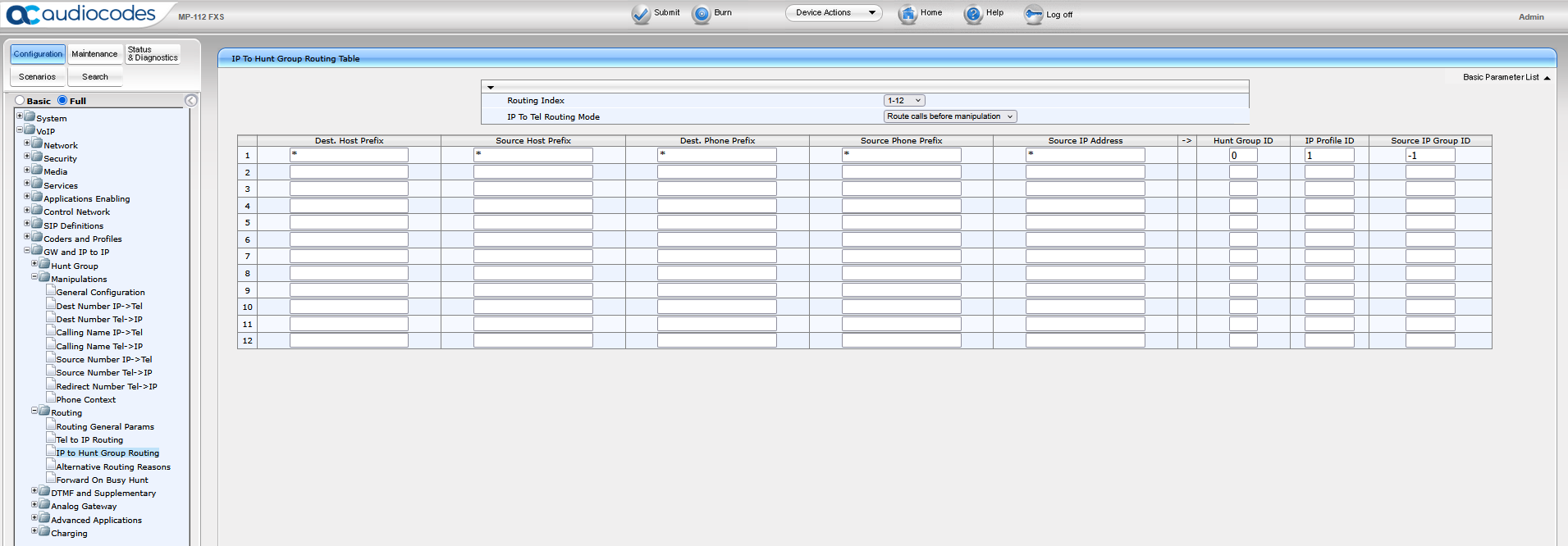The width and height of the screenshot is (1568, 546).
Task: Open the Routing Index dropdown
Action: pyautogui.click(x=904, y=101)
